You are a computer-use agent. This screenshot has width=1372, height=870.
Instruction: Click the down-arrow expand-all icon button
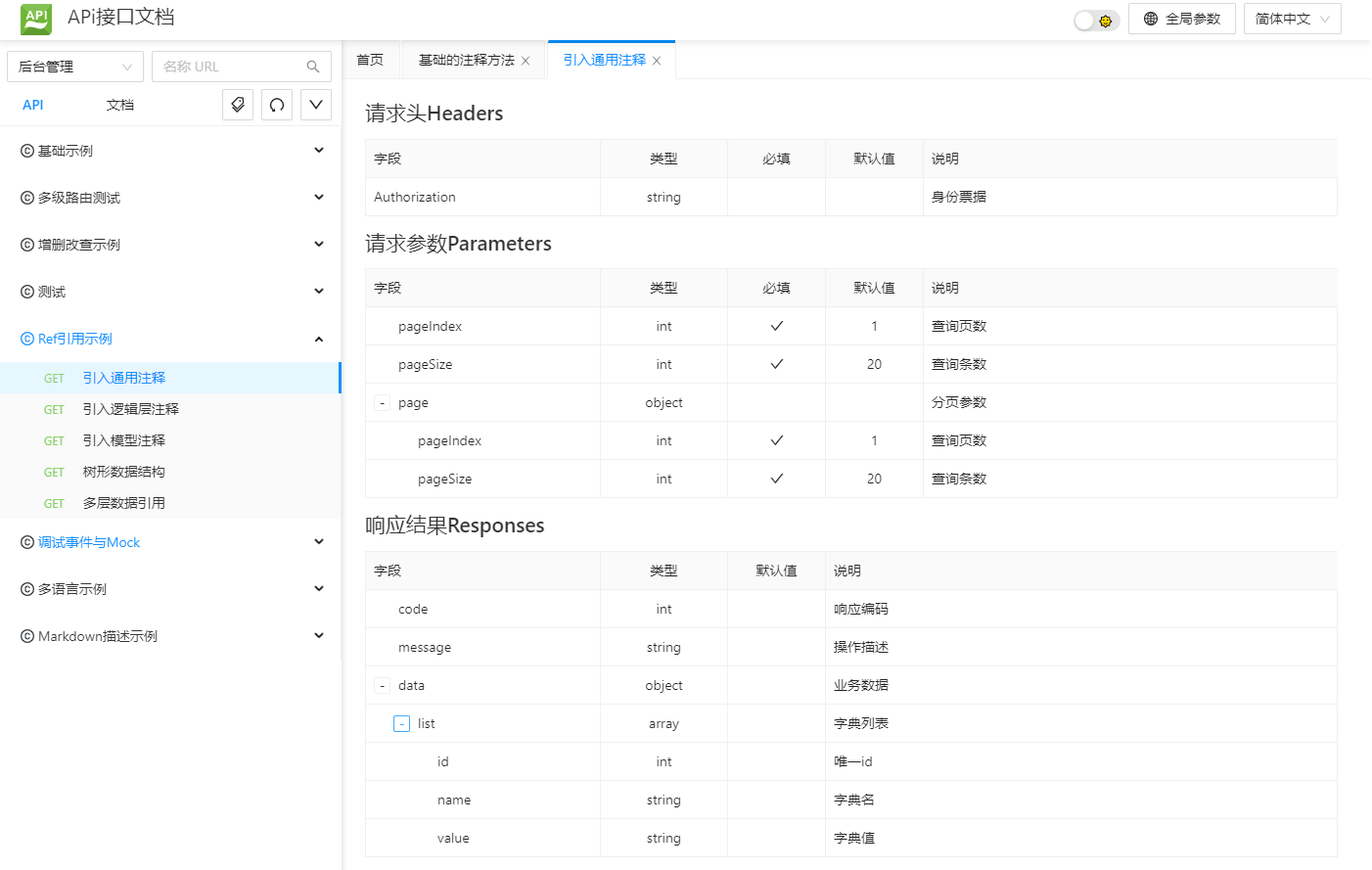tap(316, 105)
